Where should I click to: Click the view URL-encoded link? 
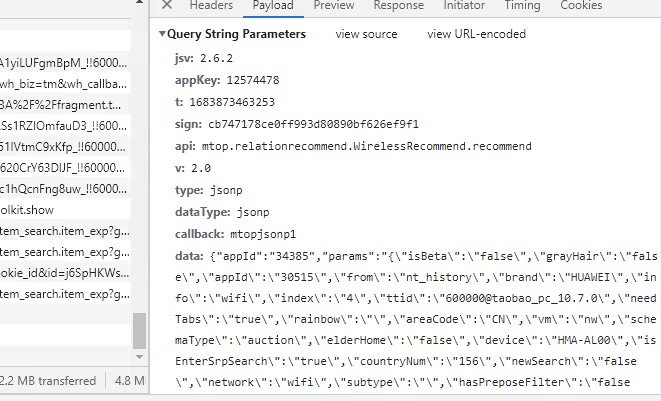pyautogui.click(x=476, y=34)
